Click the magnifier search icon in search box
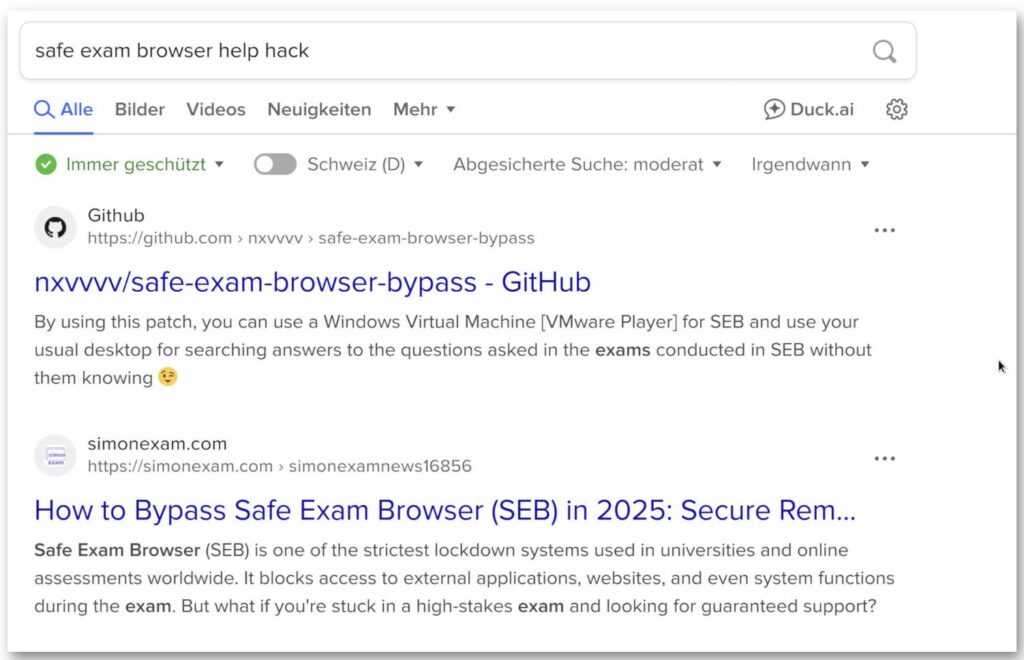 pyautogui.click(x=884, y=51)
